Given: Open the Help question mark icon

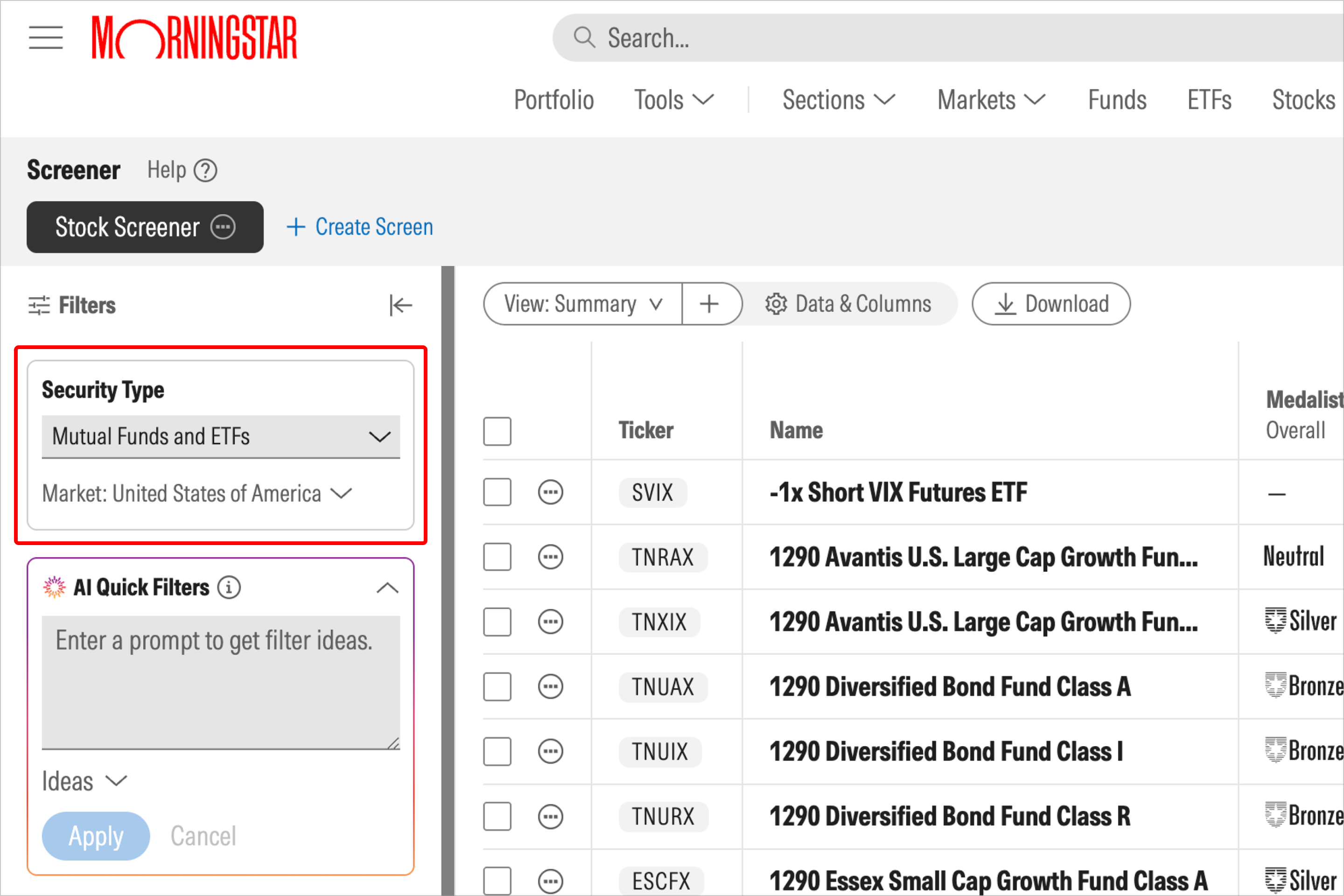Looking at the screenshot, I should point(205,170).
